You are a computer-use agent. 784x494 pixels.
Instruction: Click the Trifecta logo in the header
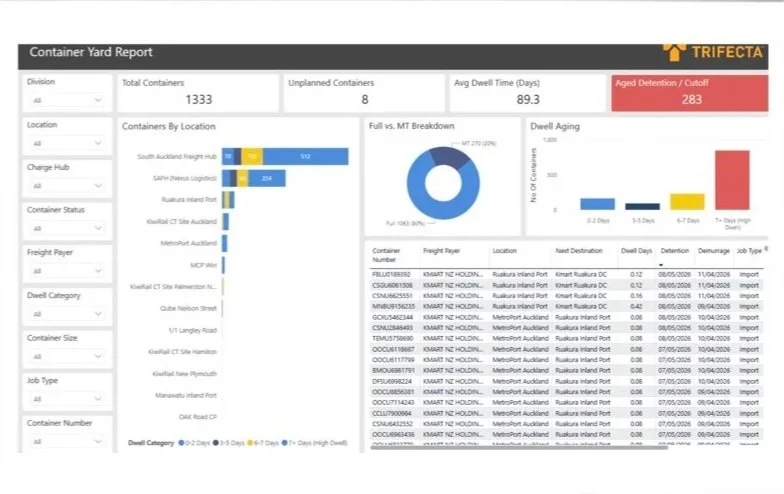pyautogui.click(x=713, y=52)
